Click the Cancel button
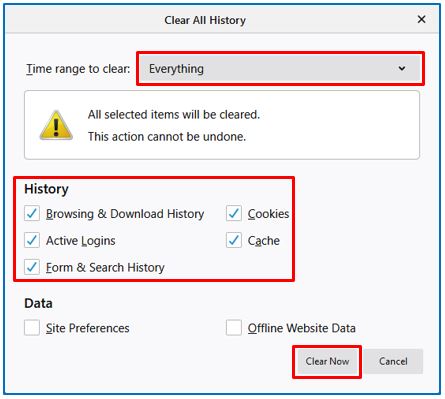Image resolution: width=445 pixels, height=399 pixels. (x=393, y=362)
